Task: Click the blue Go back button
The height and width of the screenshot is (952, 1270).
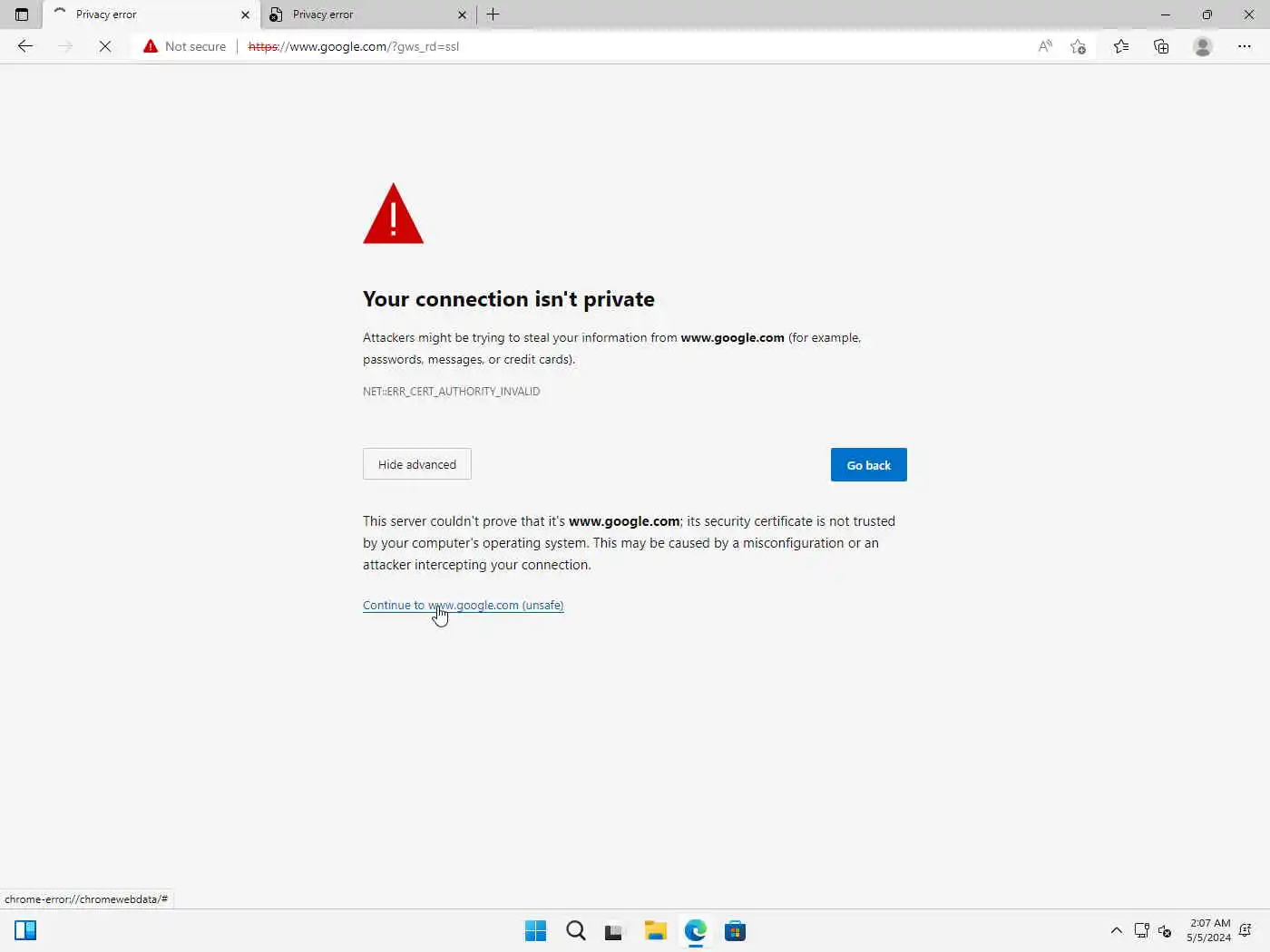Action: 869,465
